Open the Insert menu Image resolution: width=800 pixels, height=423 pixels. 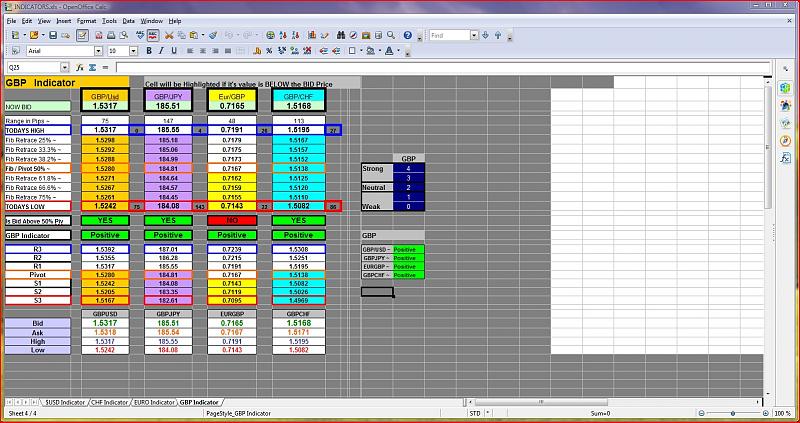[64, 21]
